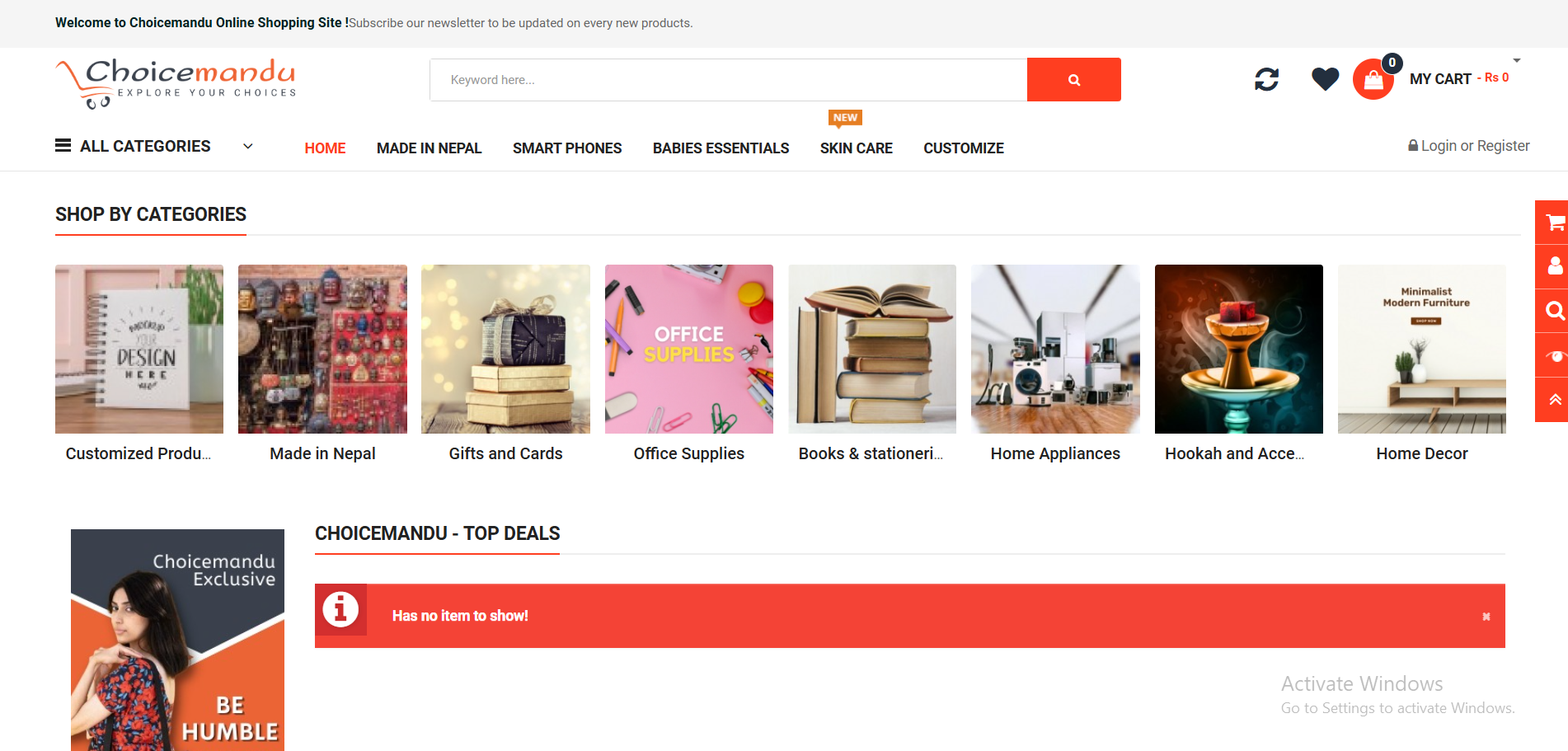Click the sidebar user account icon
The height and width of the screenshot is (751, 1568).
click(x=1554, y=266)
